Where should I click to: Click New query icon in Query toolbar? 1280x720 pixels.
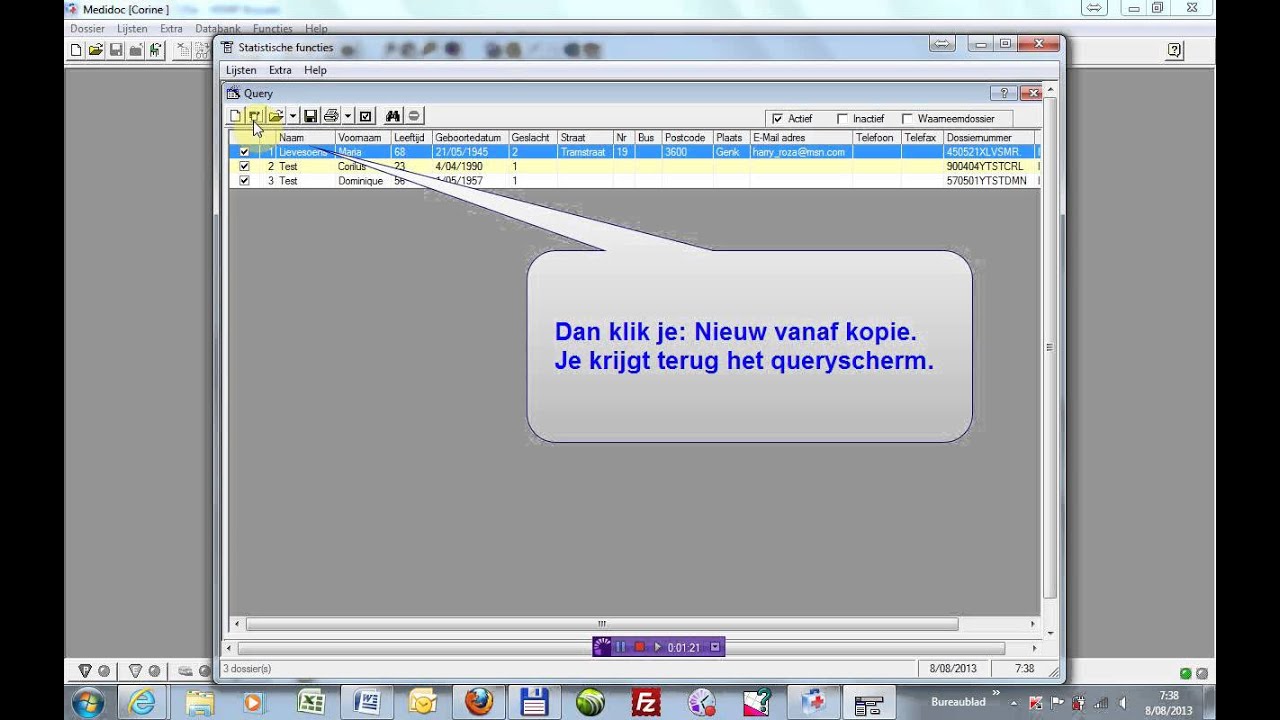tap(236, 116)
